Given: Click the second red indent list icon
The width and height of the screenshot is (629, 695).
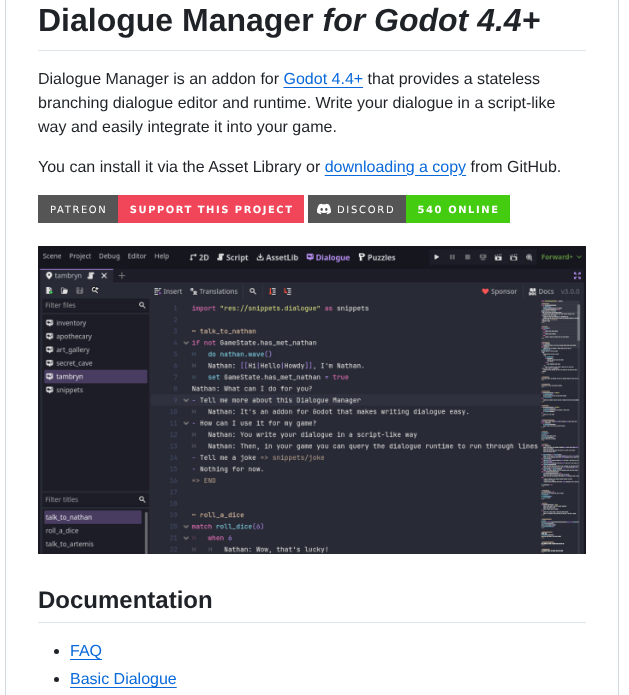Looking at the screenshot, I should click(x=288, y=291).
